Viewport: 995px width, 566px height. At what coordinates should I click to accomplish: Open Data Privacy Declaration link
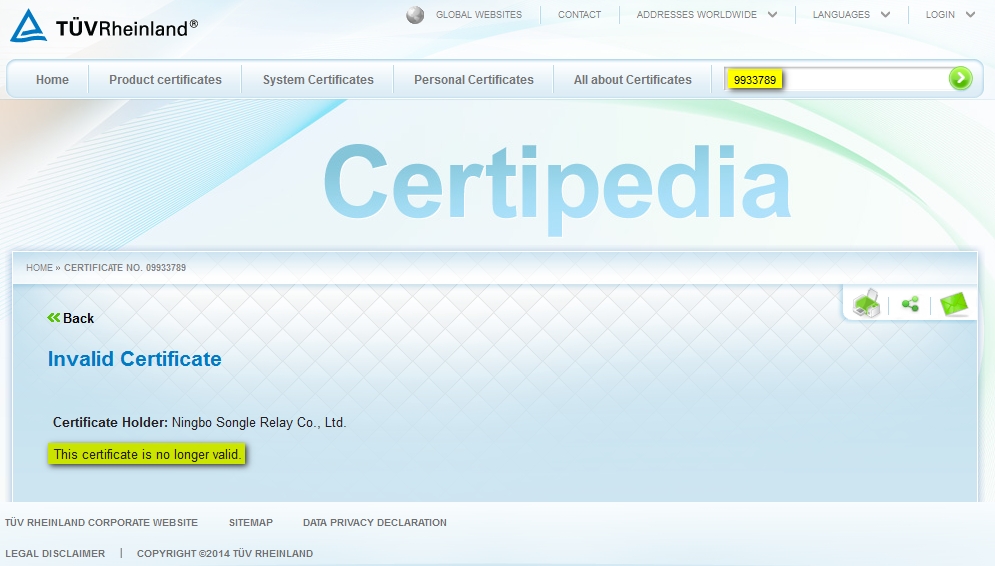[374, 523]
